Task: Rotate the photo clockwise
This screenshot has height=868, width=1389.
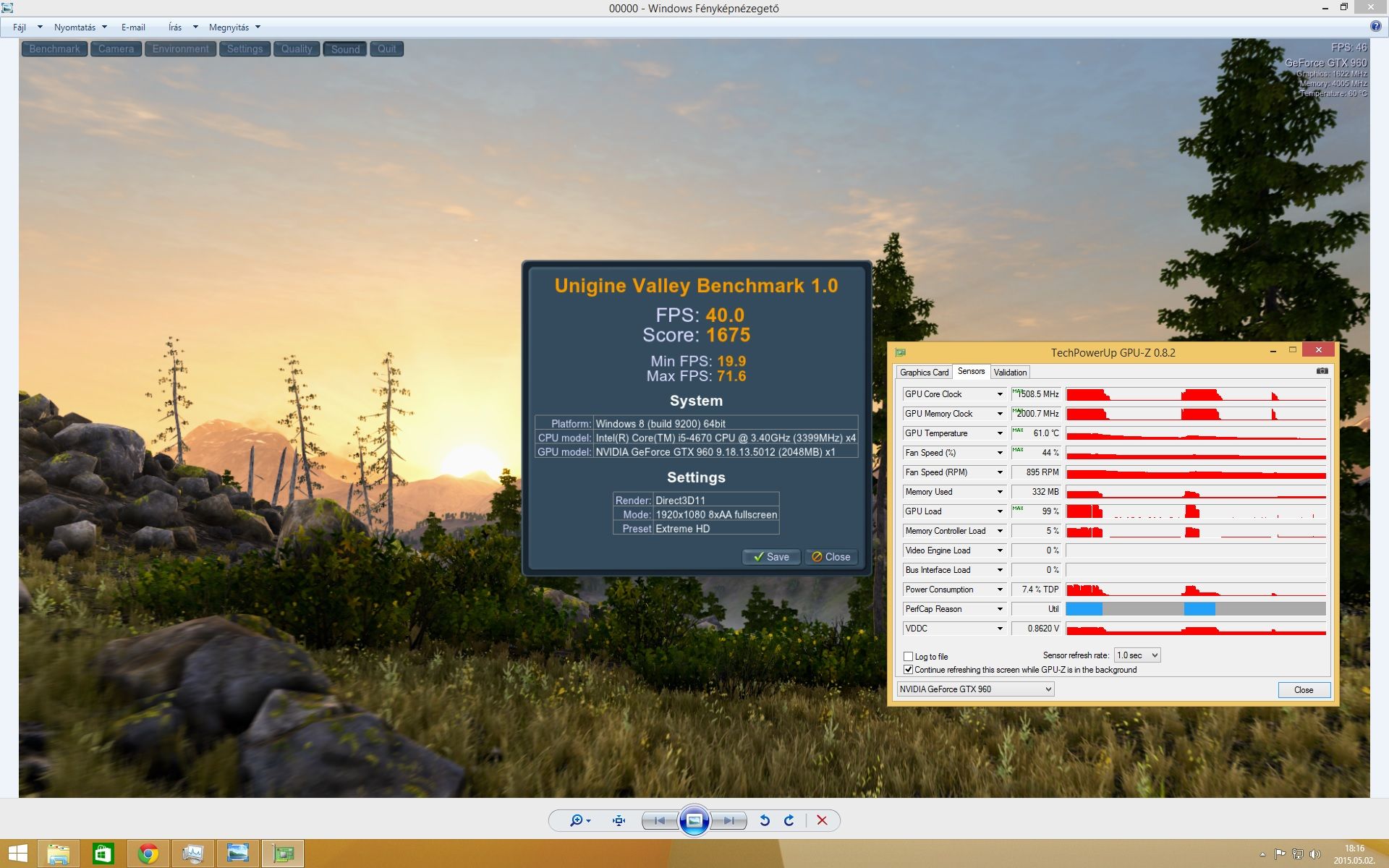Action: (789, 820)
